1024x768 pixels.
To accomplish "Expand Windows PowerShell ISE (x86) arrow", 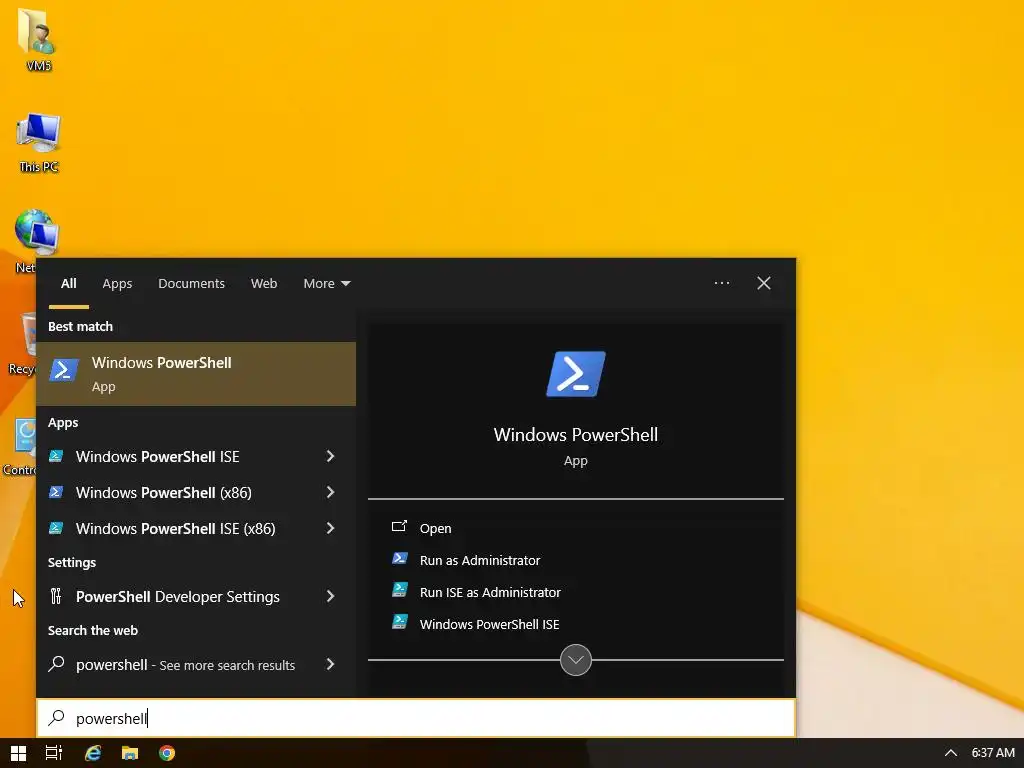I will [x=330, y=528].
